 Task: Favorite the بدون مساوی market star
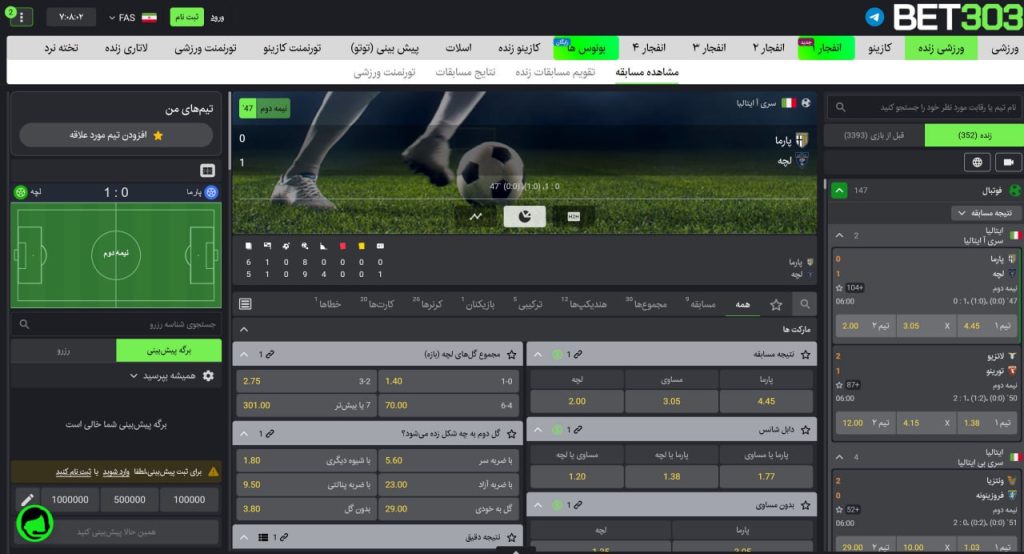click(x=806, y=505)
